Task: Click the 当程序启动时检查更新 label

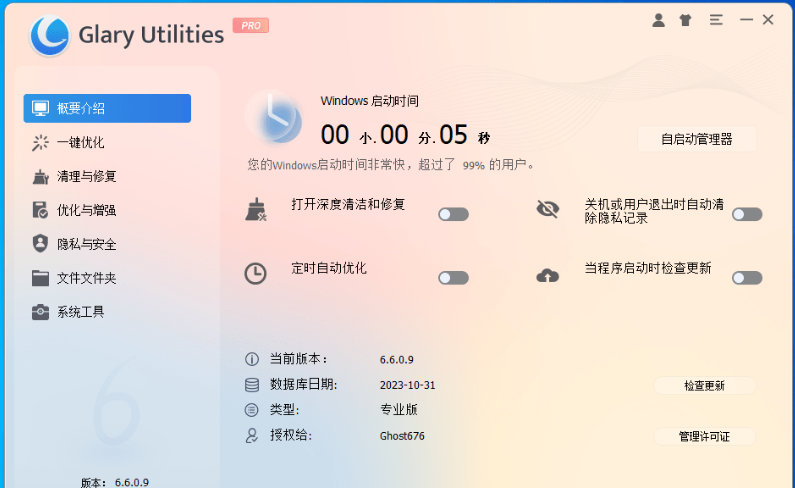Action: (648, 268)
